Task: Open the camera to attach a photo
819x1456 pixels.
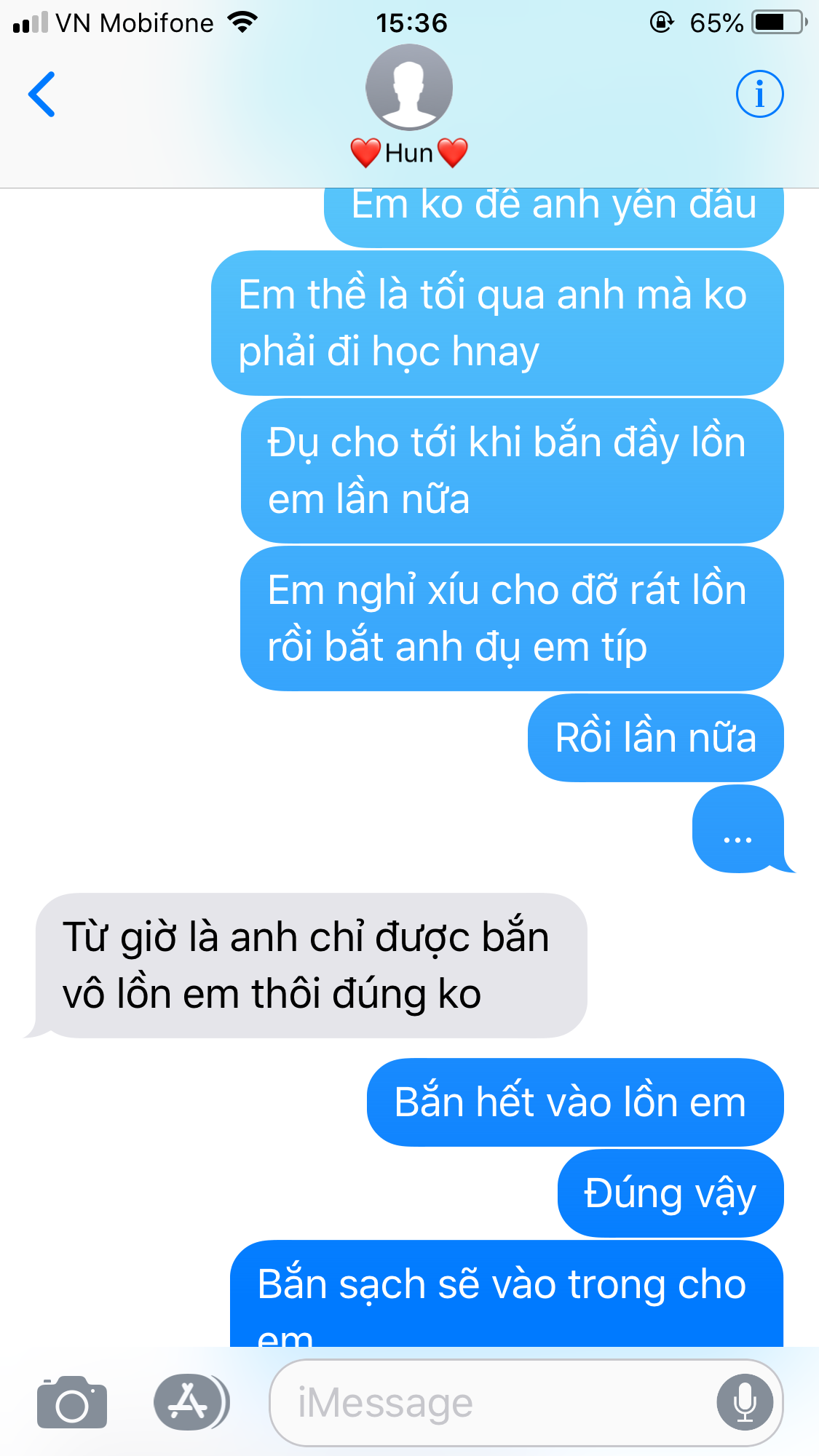Action: [x=72, y=1401]
